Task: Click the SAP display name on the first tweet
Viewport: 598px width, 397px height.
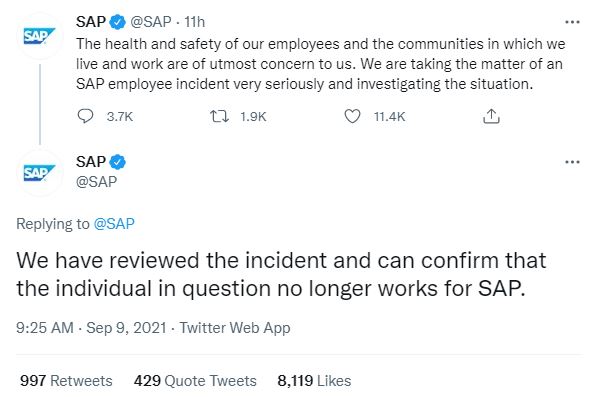Action: coord(91,22)
